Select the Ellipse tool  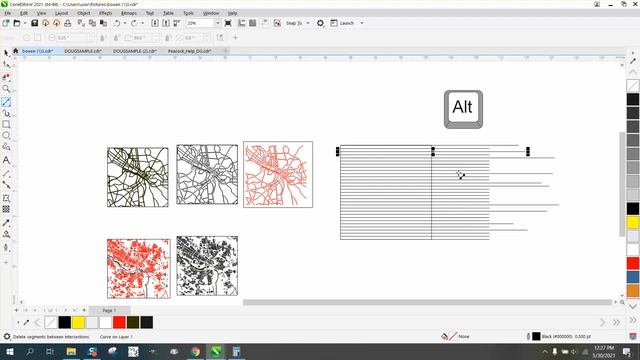6,136
